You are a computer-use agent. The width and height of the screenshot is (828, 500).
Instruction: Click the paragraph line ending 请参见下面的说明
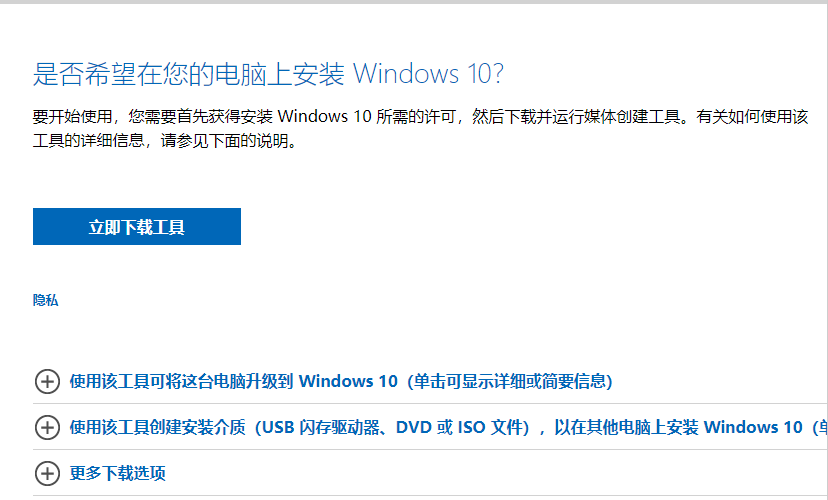(165, 141)
